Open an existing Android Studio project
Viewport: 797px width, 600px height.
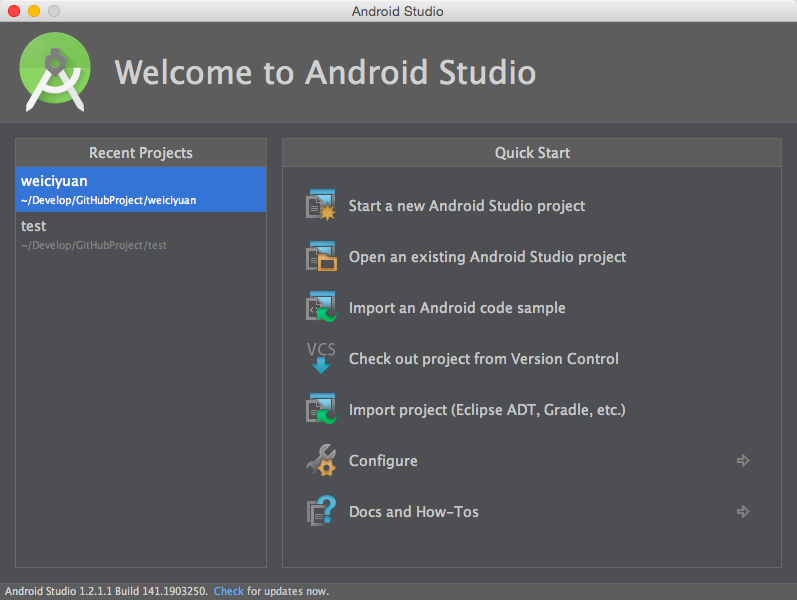(x=487, y=257)
